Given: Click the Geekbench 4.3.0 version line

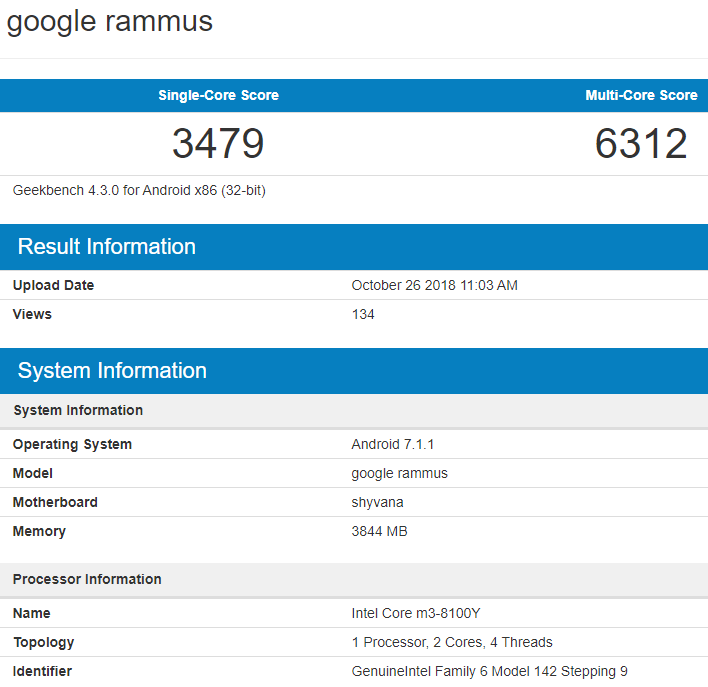Looking at the screenshot, I should pos(139,191).
